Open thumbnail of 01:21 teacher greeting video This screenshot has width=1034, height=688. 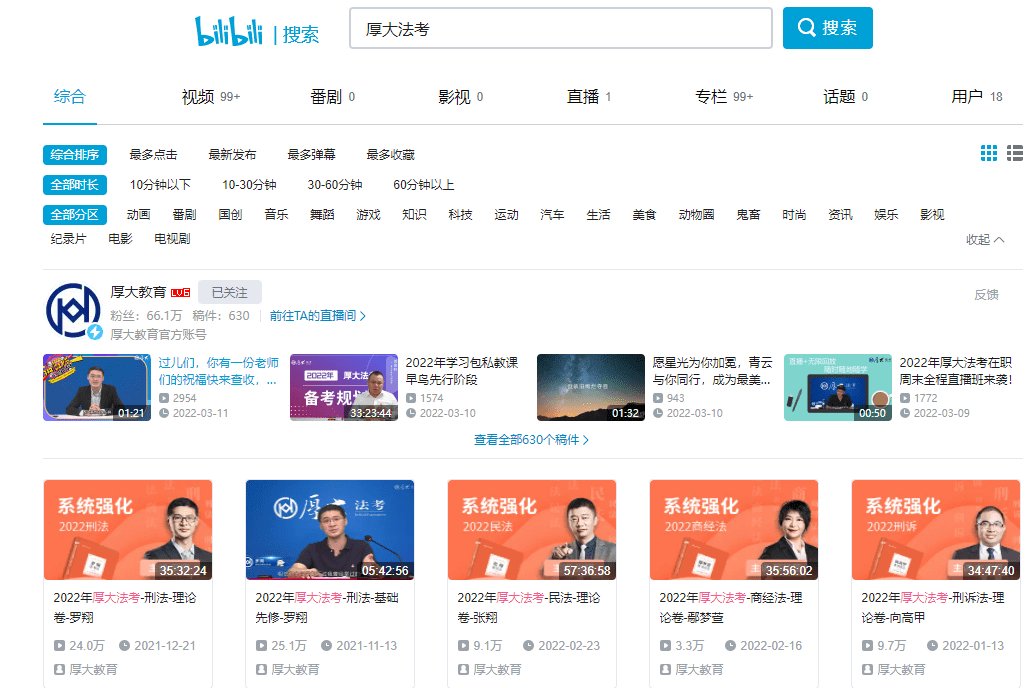[x=97, y=387]
